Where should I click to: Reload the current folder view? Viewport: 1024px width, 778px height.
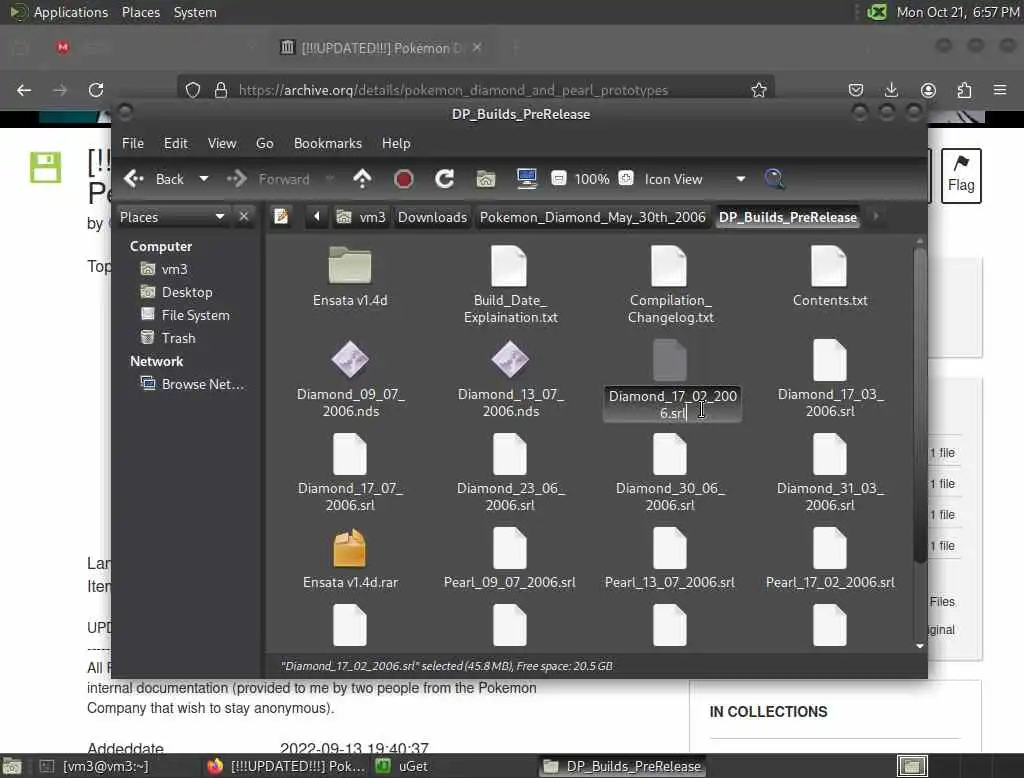445,179
